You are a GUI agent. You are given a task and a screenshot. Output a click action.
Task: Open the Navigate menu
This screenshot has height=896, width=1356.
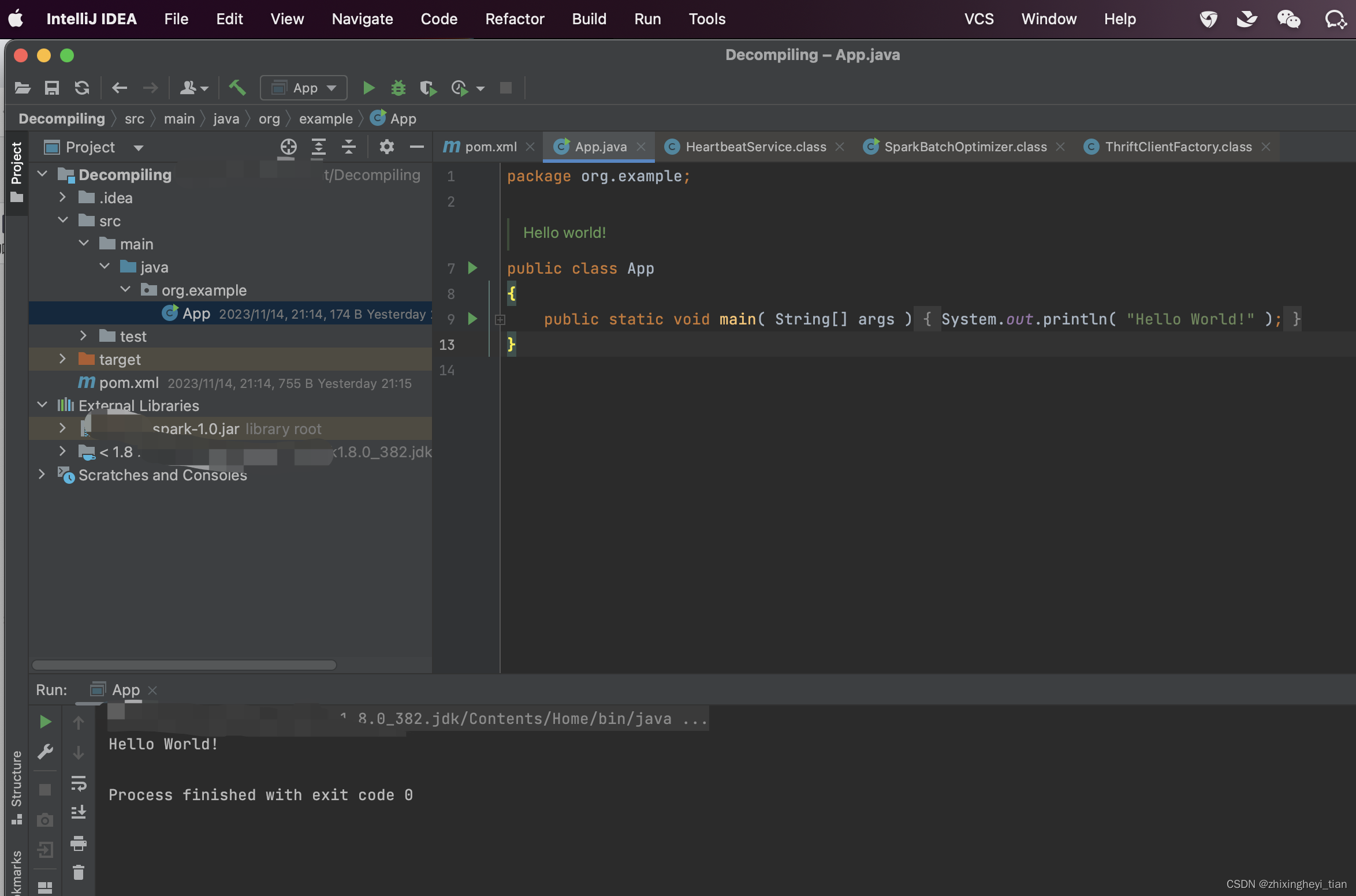point(362,19)
